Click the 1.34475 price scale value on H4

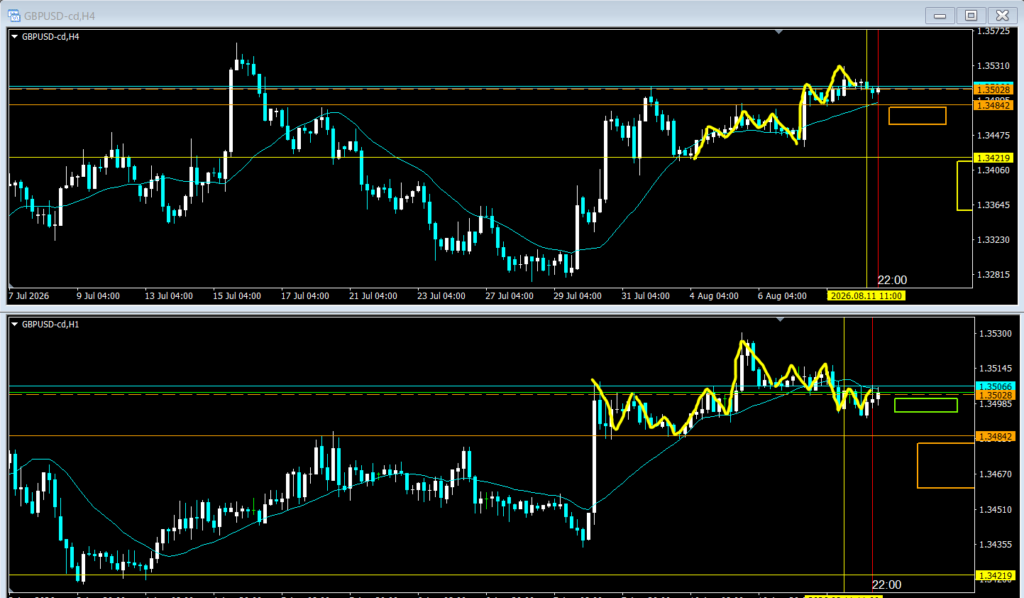coord(993,136)
